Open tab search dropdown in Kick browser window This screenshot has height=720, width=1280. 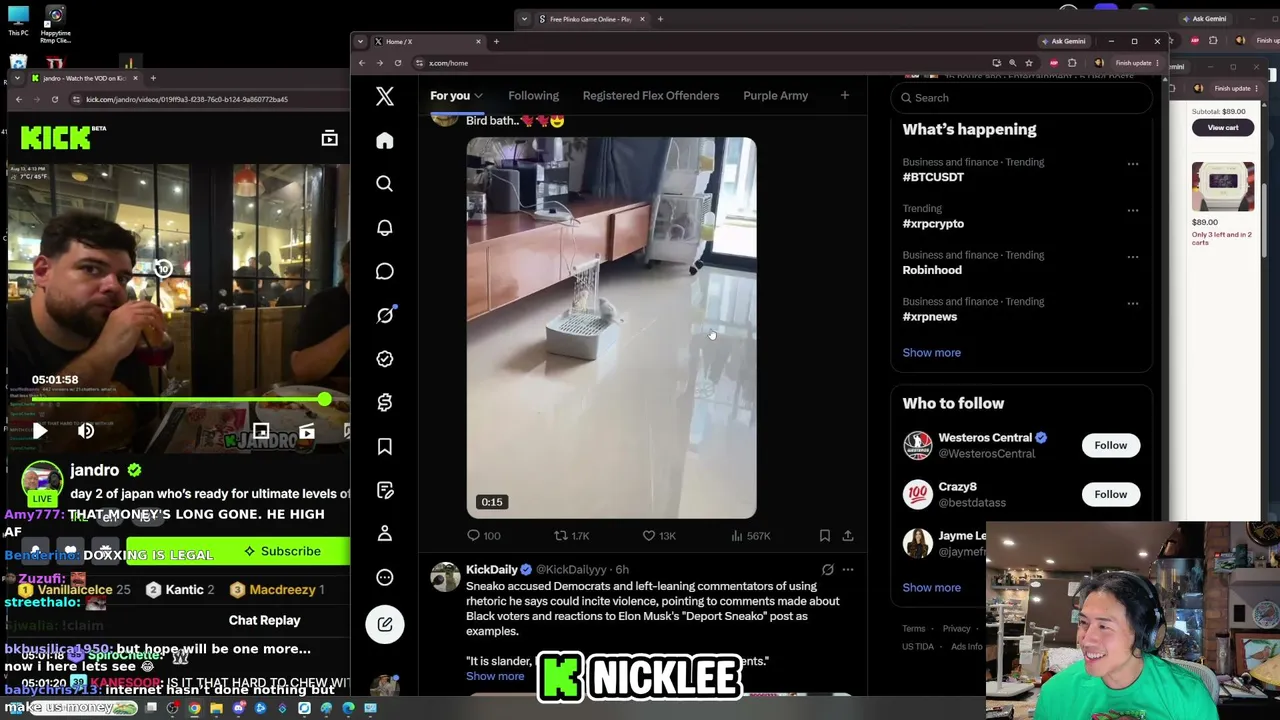point(18,78)
